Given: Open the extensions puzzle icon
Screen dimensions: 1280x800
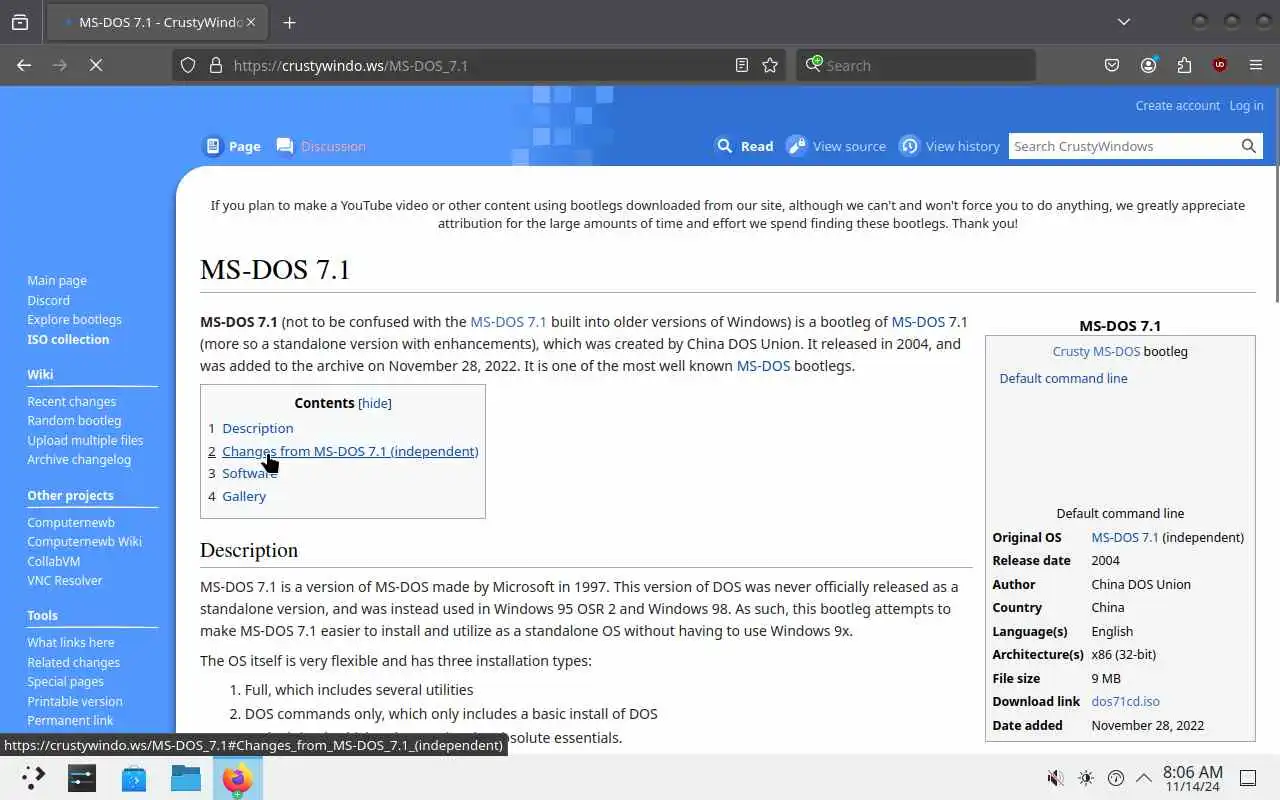Looking at the screenshot, I should click(1184, 65).
